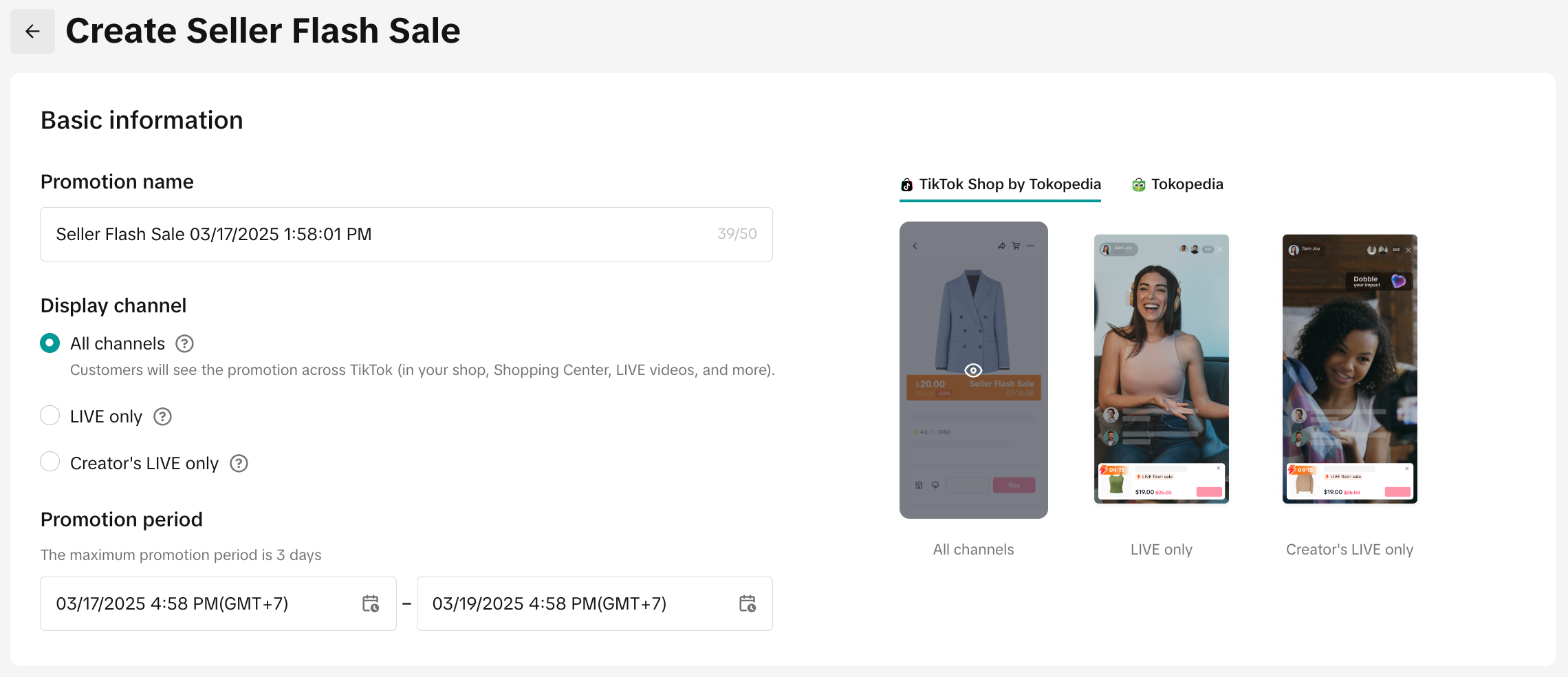Switch to the Tokopedia tab
Screen dimensions: 1568x677
click(x=1187, y=184)
